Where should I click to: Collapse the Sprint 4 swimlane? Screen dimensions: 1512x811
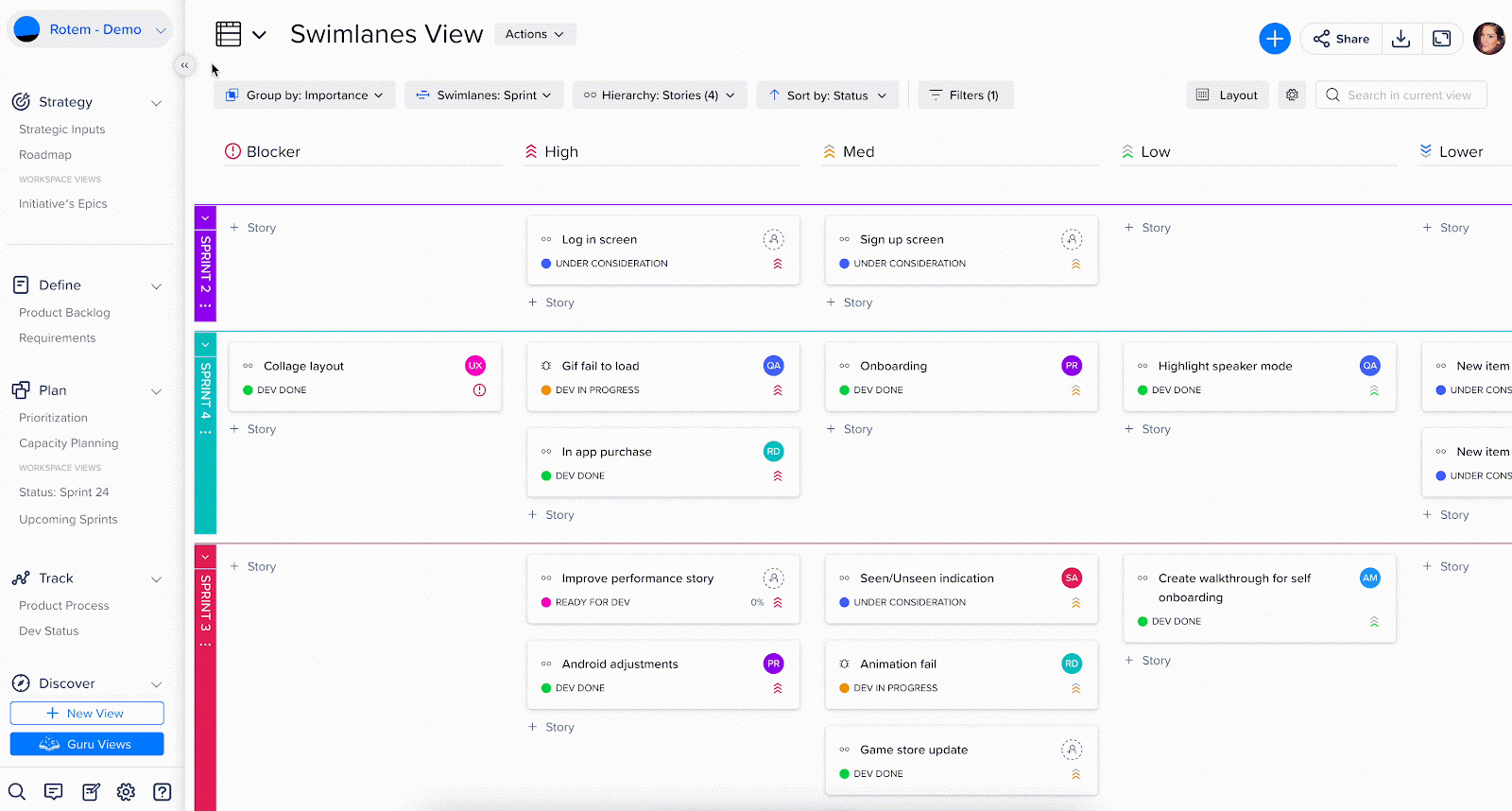pos(205,345)
